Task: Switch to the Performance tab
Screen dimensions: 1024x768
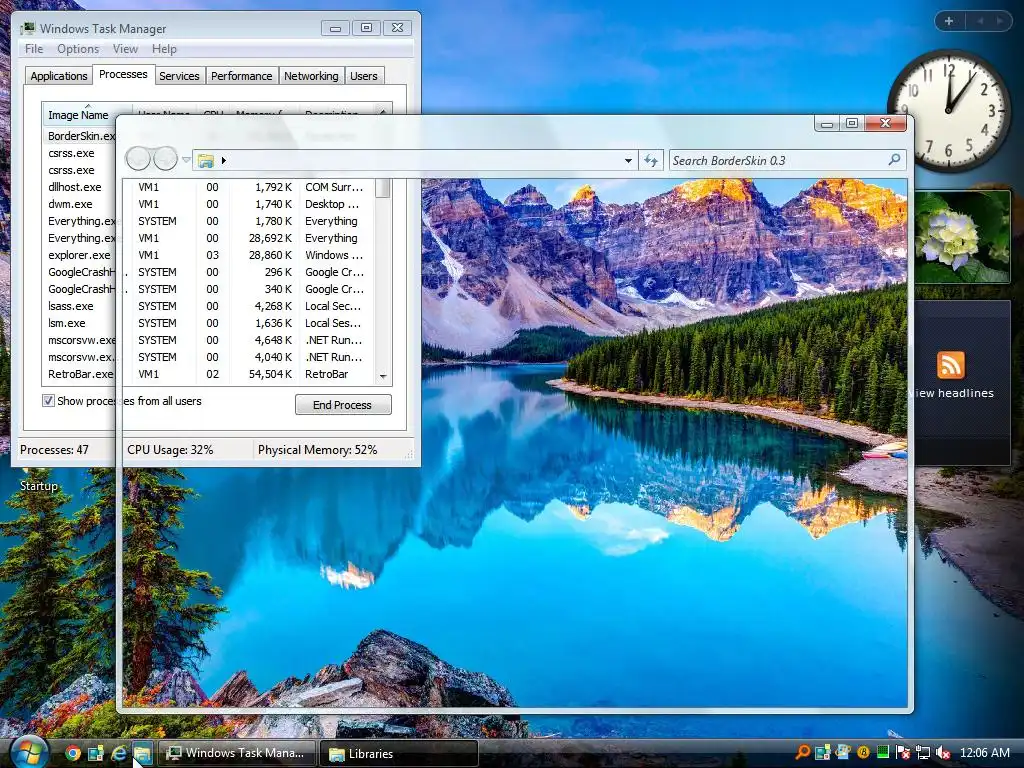Action: (242, 76)
